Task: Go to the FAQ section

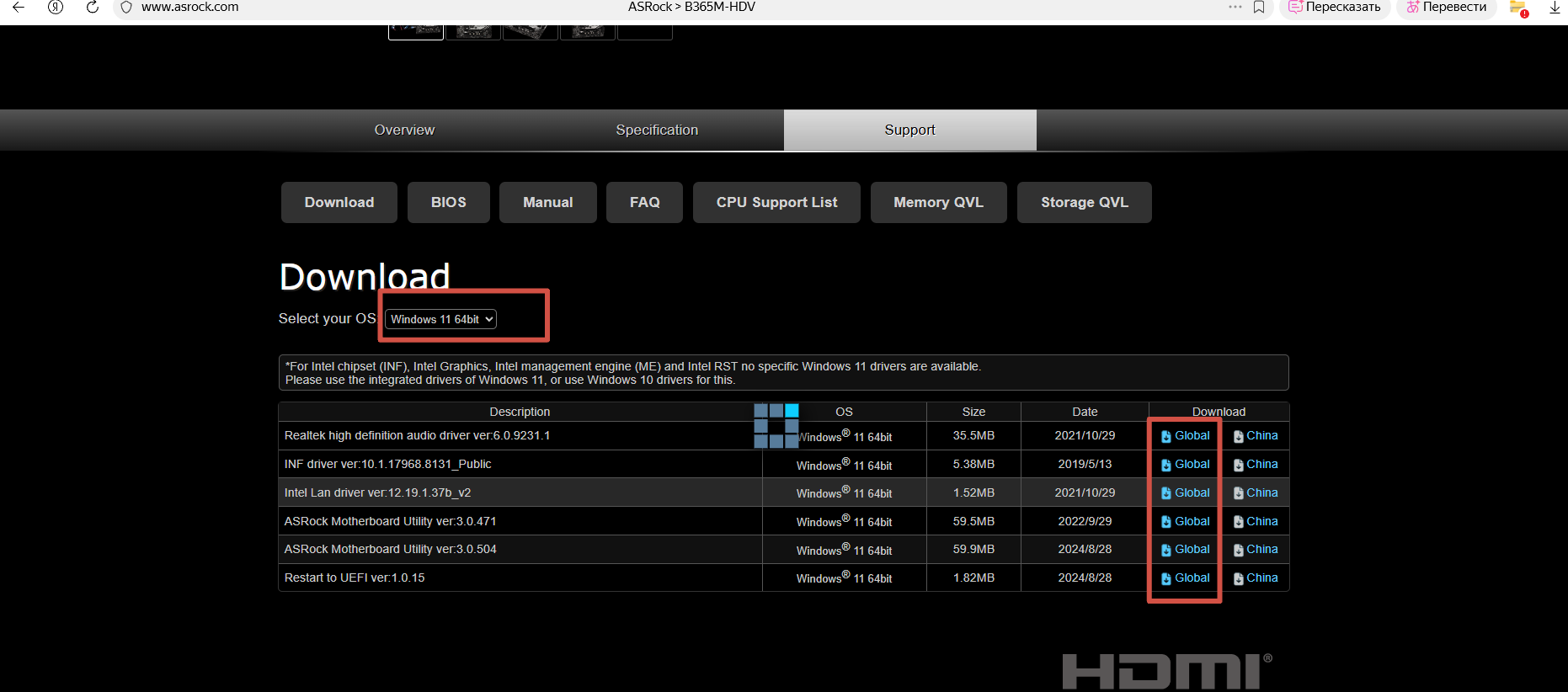Action: point(645,202)
